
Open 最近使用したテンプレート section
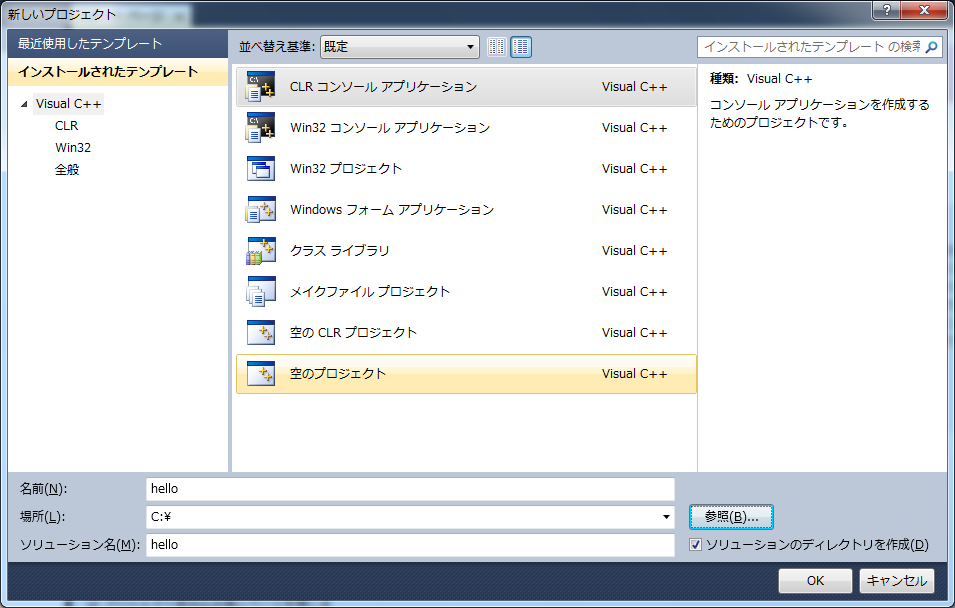coord(118,44)
